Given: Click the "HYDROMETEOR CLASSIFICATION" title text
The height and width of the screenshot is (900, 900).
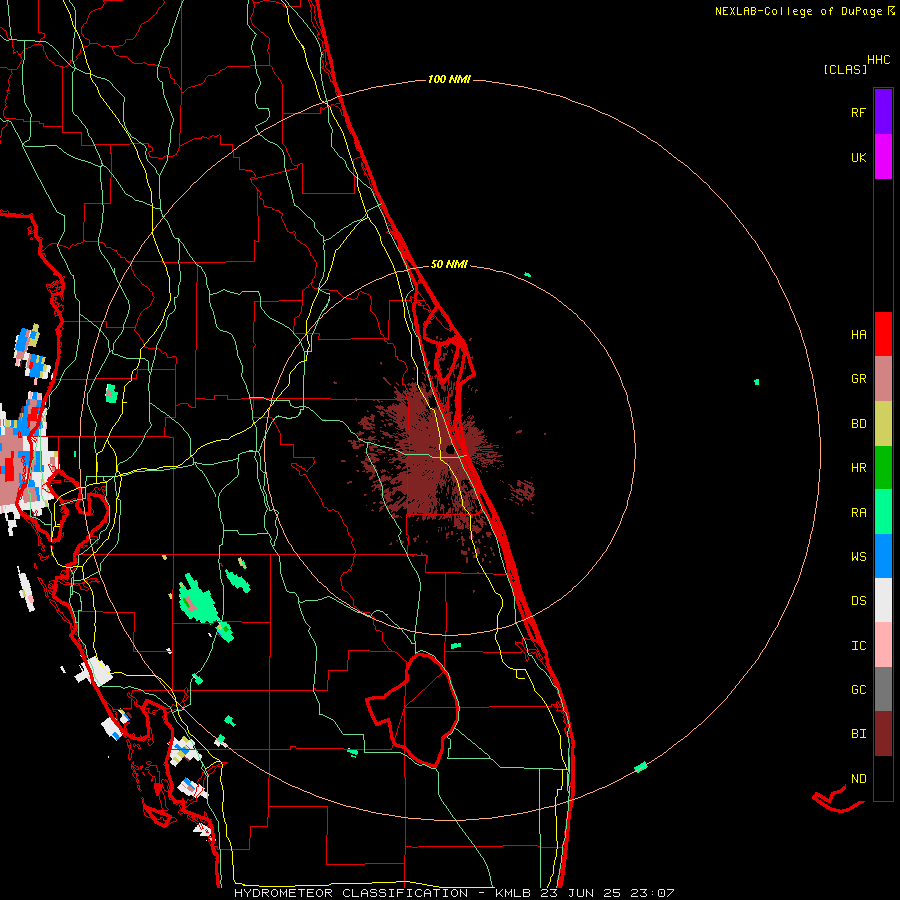Looking at the screenshot, I should (x=351, y=893).
